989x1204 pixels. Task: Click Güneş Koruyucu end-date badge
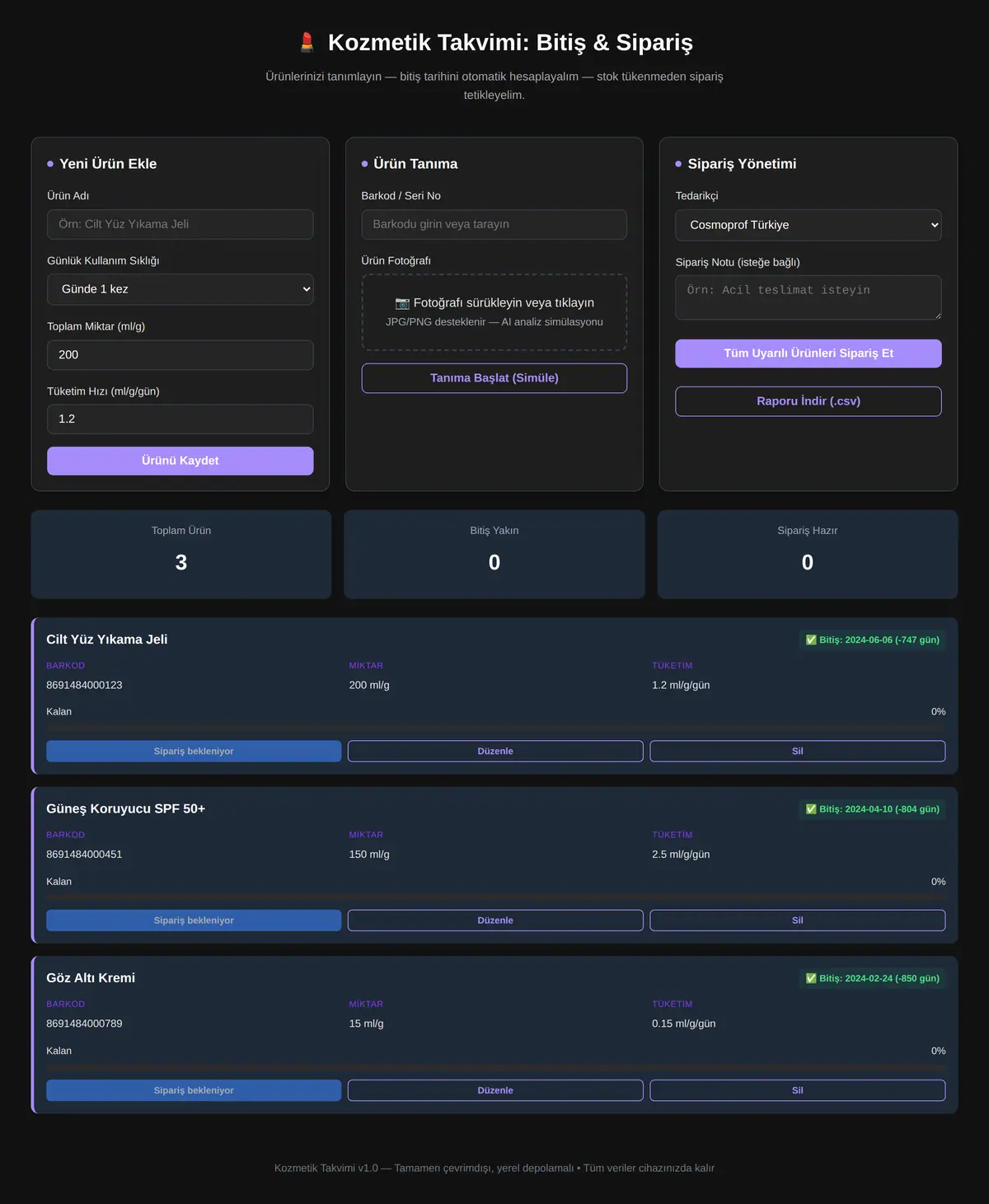point(872,809)
